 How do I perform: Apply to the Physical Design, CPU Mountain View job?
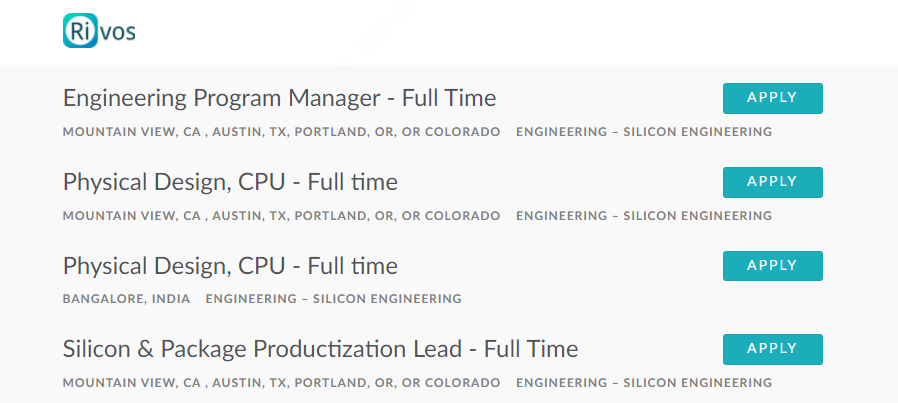[x=773, y=182]
